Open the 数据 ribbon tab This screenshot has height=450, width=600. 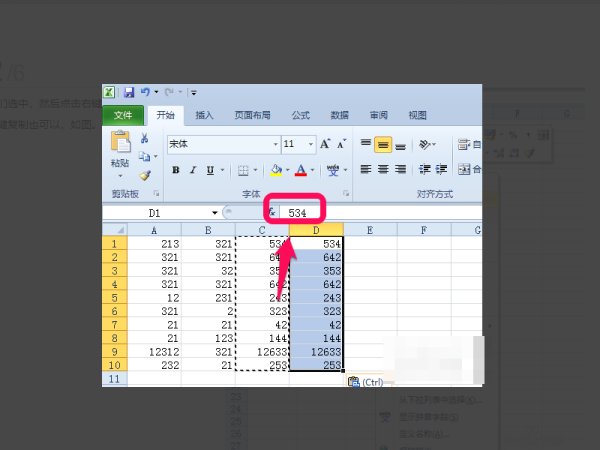(339, 115)
